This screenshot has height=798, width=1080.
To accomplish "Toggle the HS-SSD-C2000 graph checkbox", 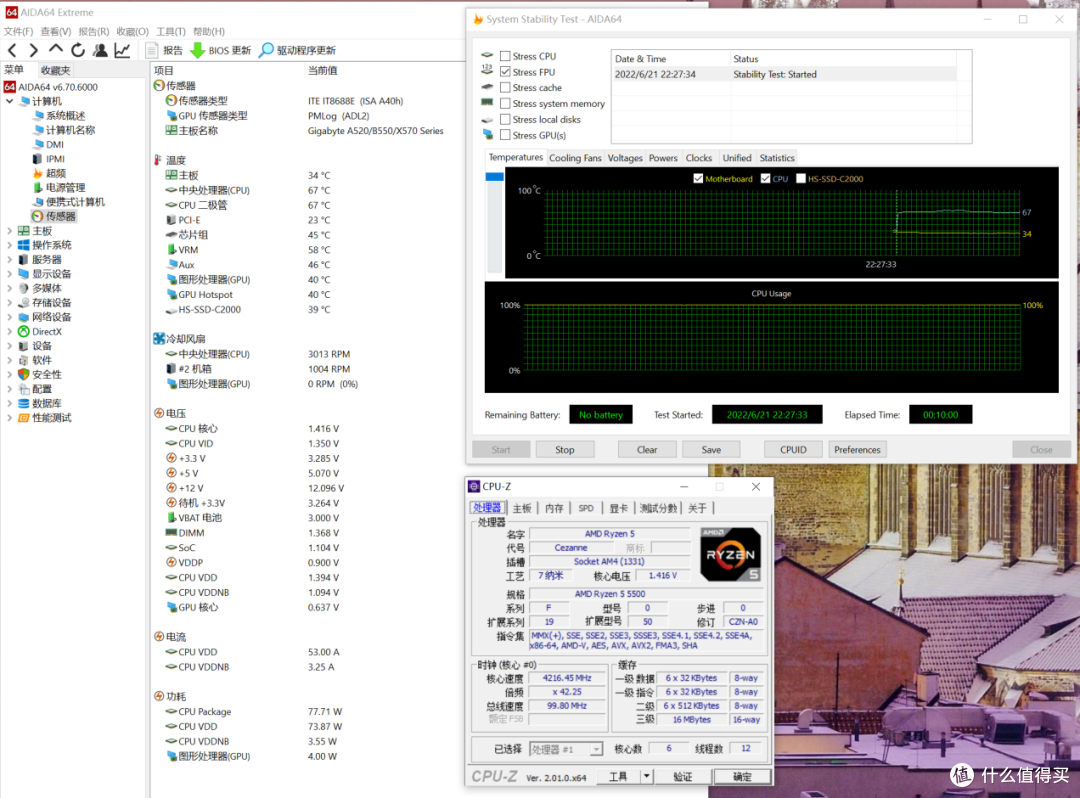I will coord(800,178).
